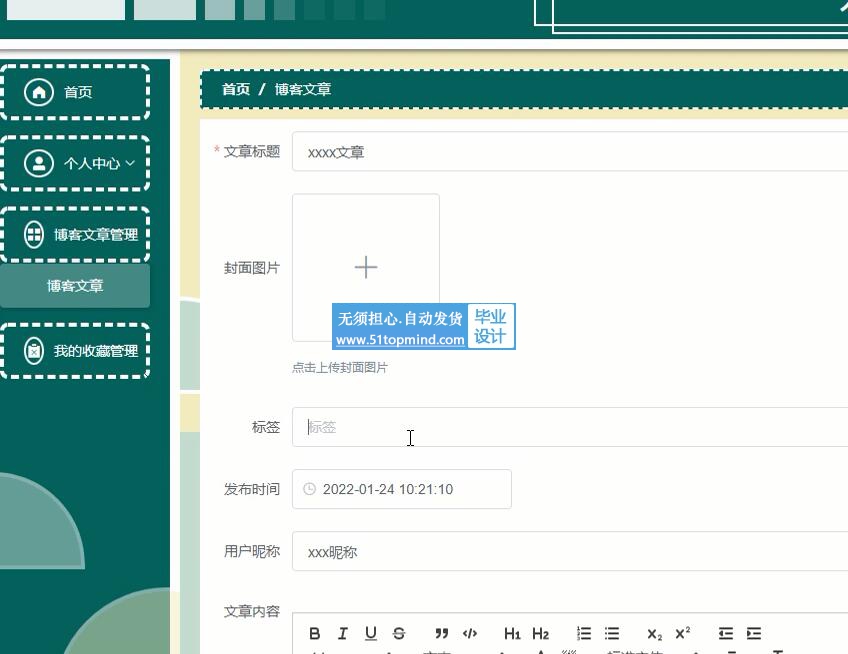
Task: Apply superscript formatting
Action: tap(683, 633)
